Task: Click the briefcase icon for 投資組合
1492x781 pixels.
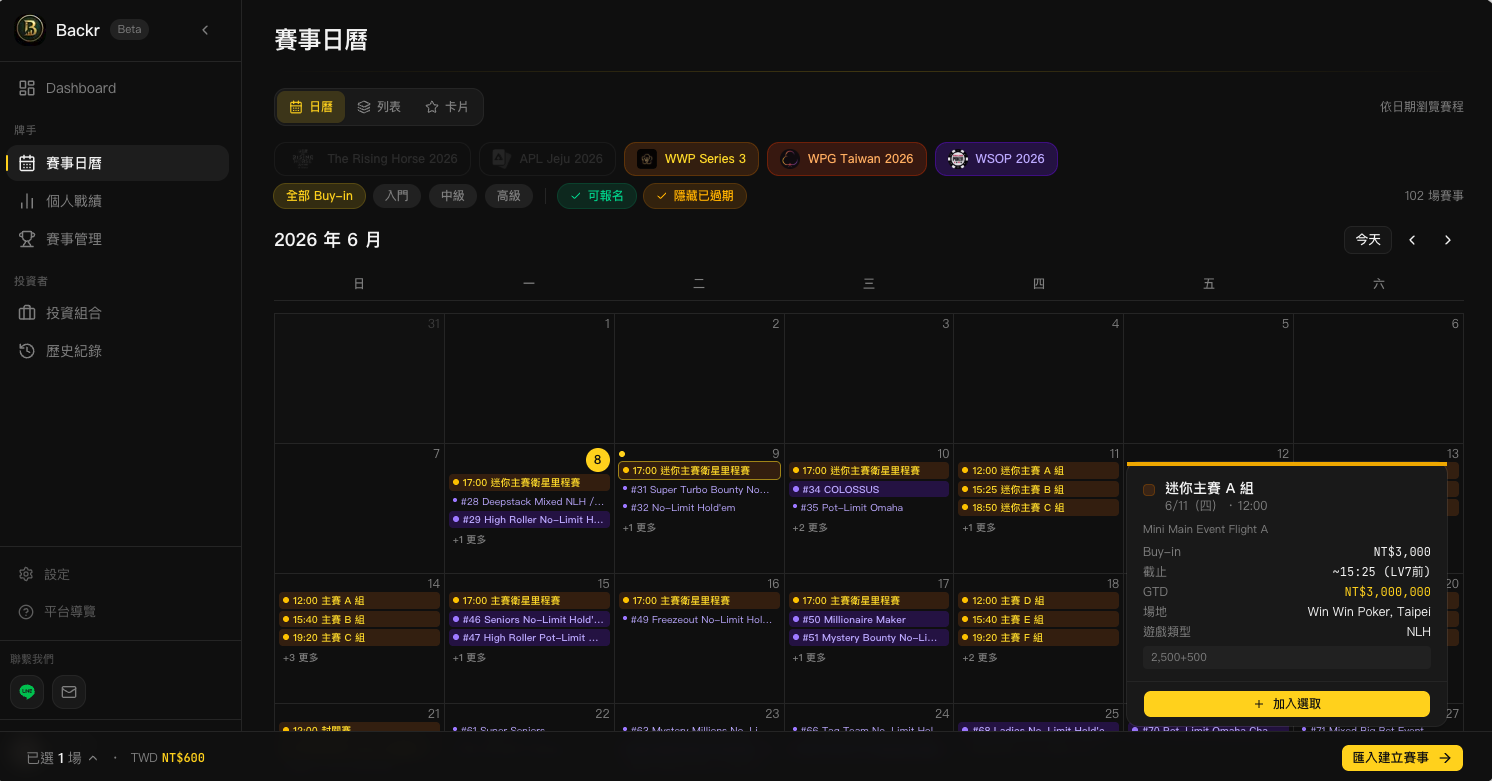Action: [x=27, y=313]
